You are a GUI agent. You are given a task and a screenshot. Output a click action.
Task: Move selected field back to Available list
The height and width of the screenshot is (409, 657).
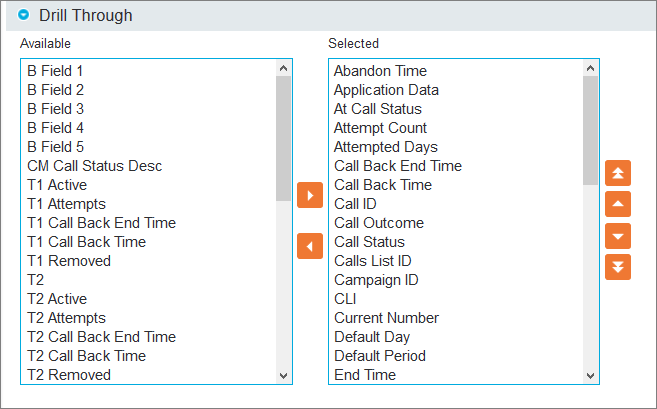pos(310,246)
